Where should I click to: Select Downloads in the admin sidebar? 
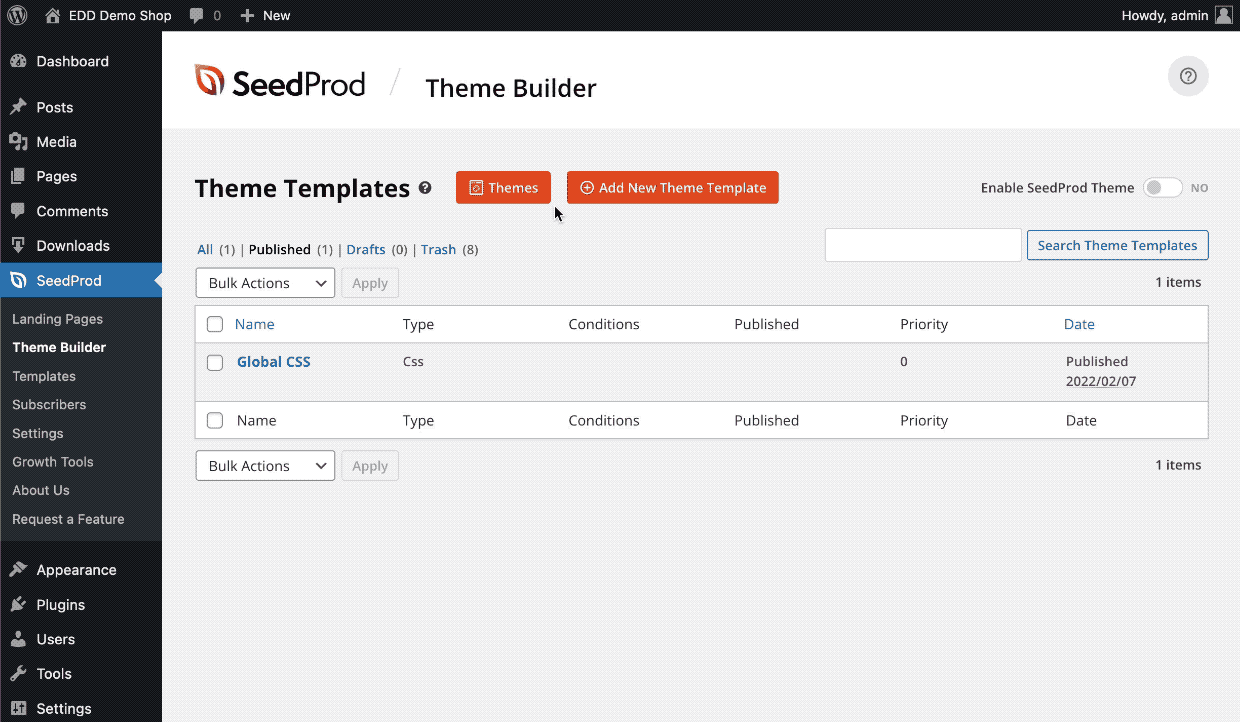point(74,245)
